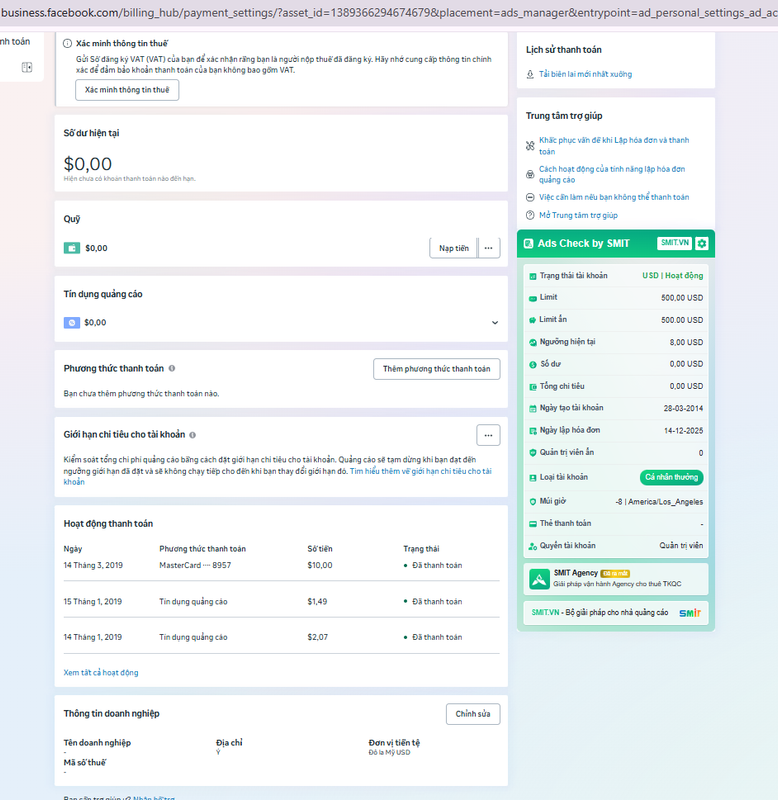Screen dimensions: 778x800
Task: Select the 500,00 USD Limit value
Action: (x=682, y=298)
